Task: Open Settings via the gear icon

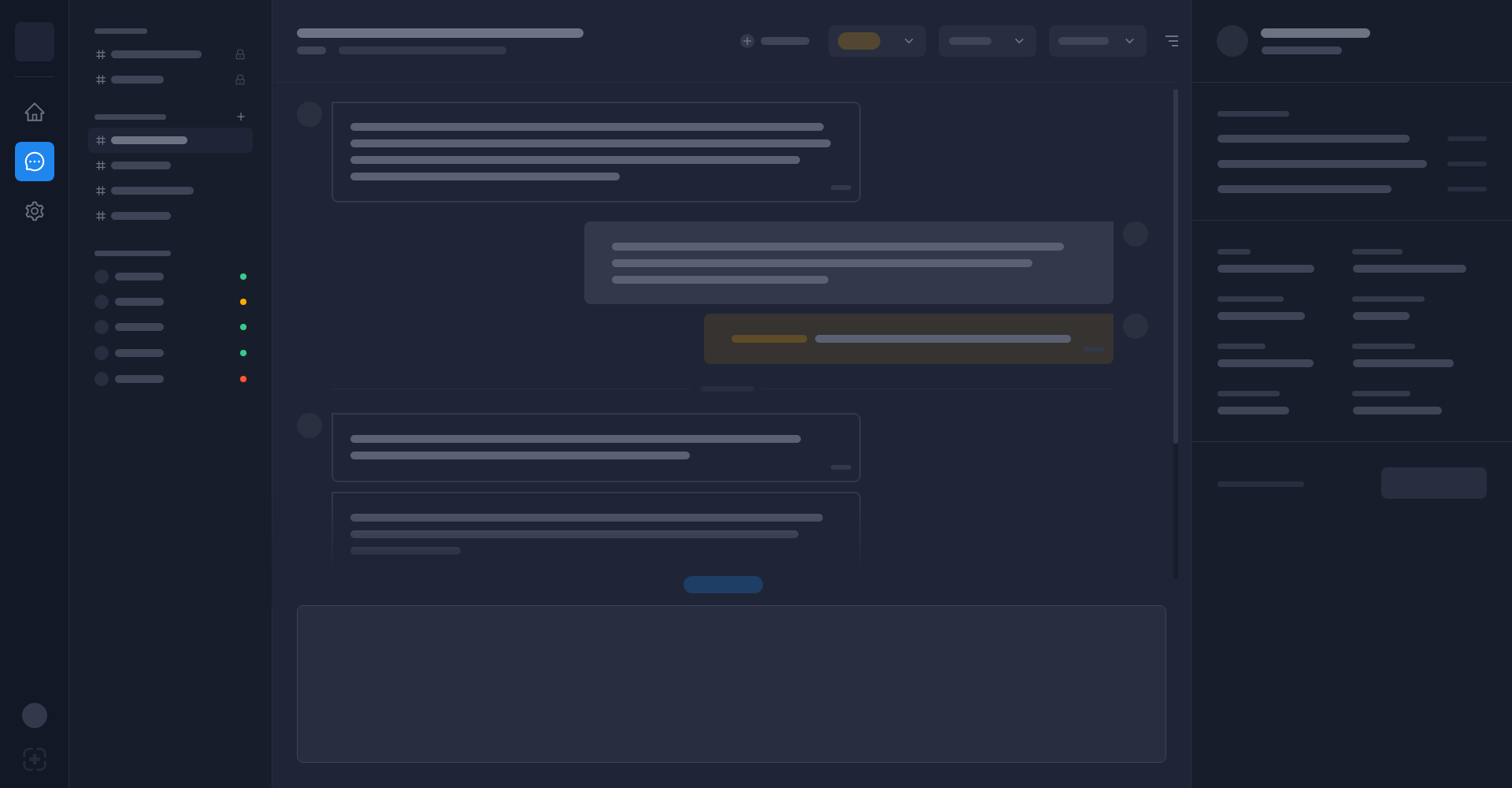Action: tap(35, 211)
